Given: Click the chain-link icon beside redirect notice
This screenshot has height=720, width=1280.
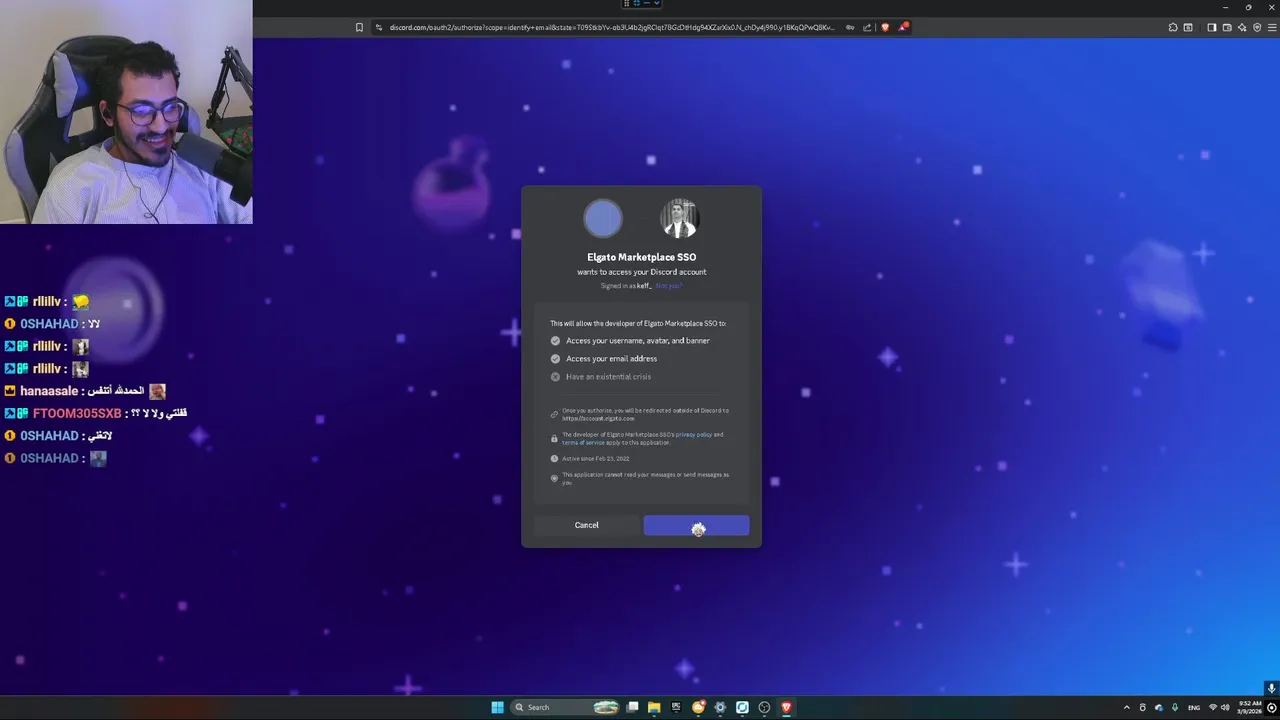Looking at the screenshot, I should coord(554,414).
